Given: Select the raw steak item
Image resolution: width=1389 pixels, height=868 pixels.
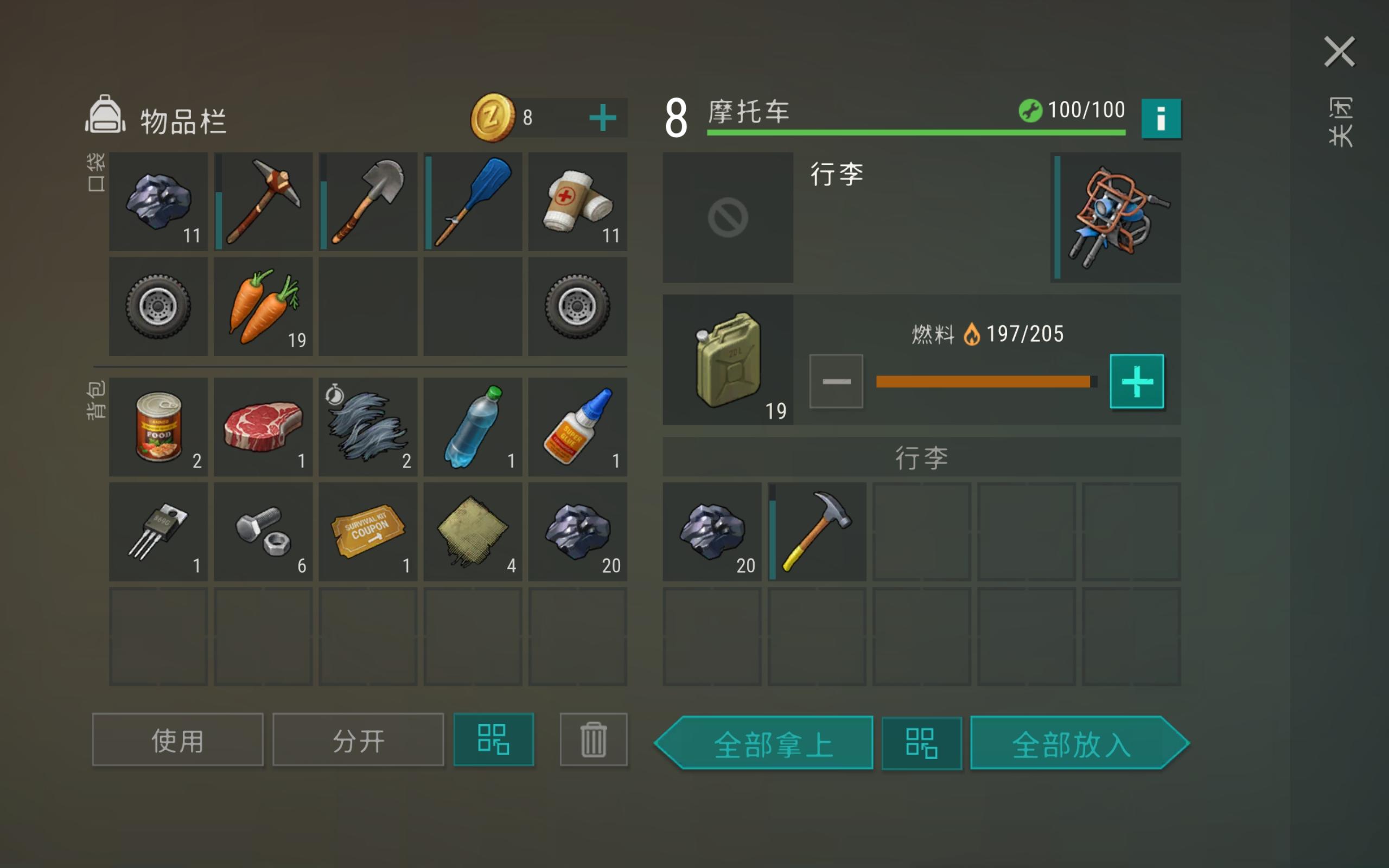Looking at the screenshot, I should [264, 426].
